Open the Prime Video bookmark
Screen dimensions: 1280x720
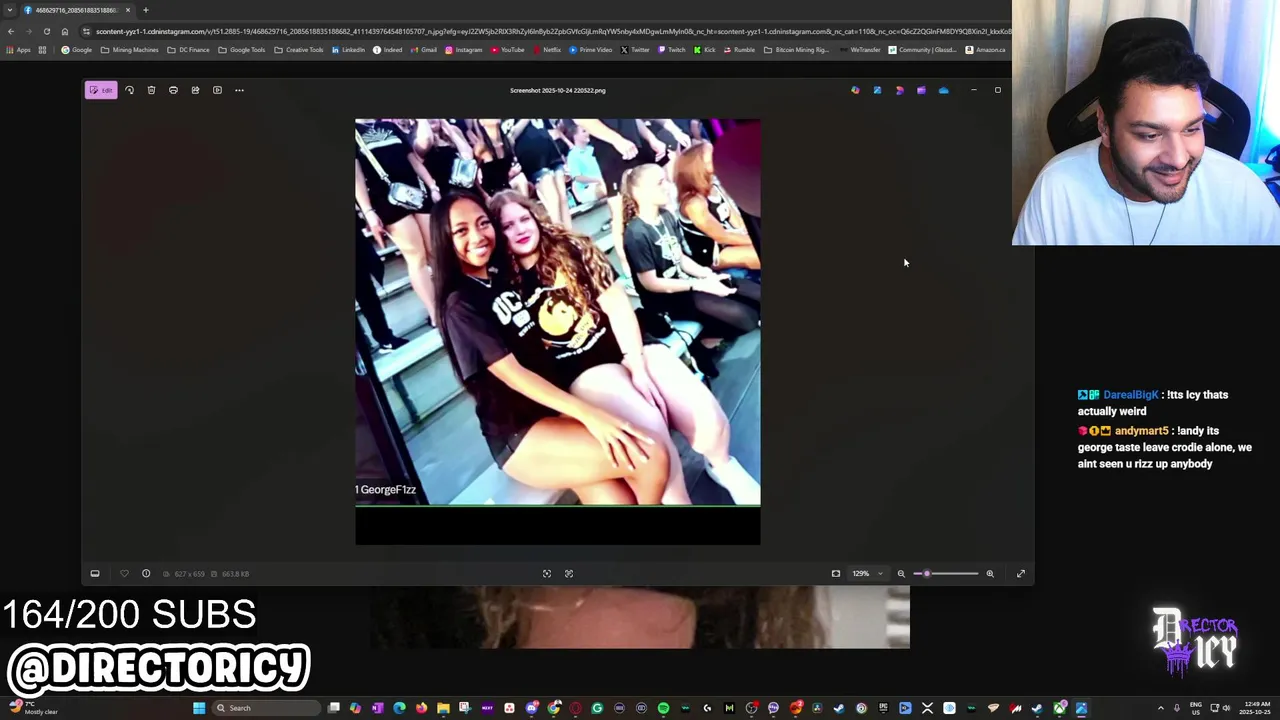click(591, 50)
